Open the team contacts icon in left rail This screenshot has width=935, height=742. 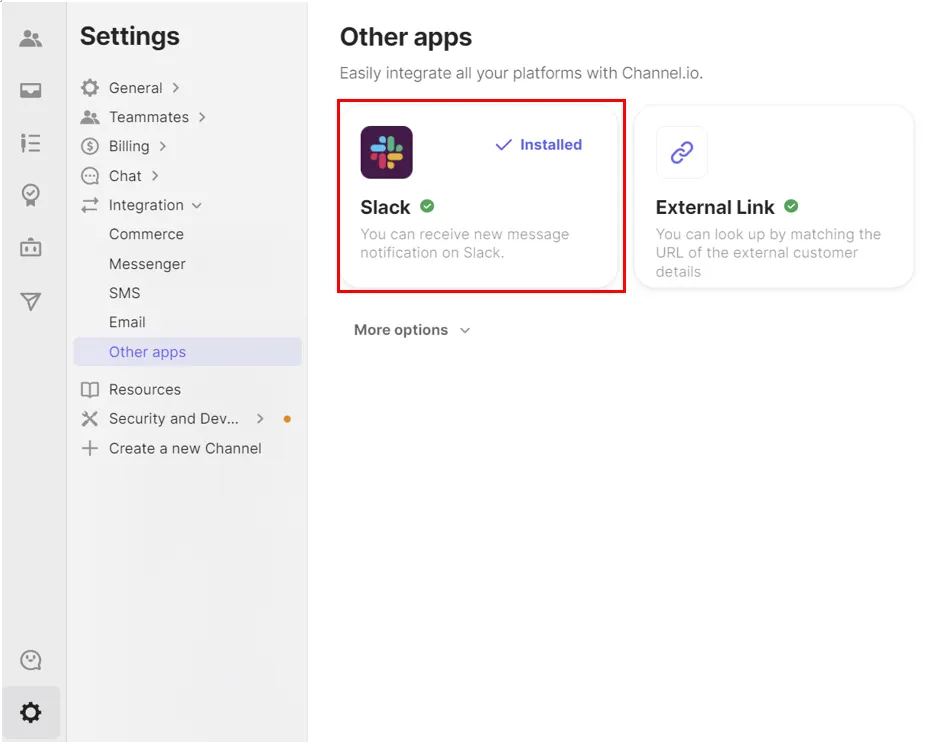(31, 39)
